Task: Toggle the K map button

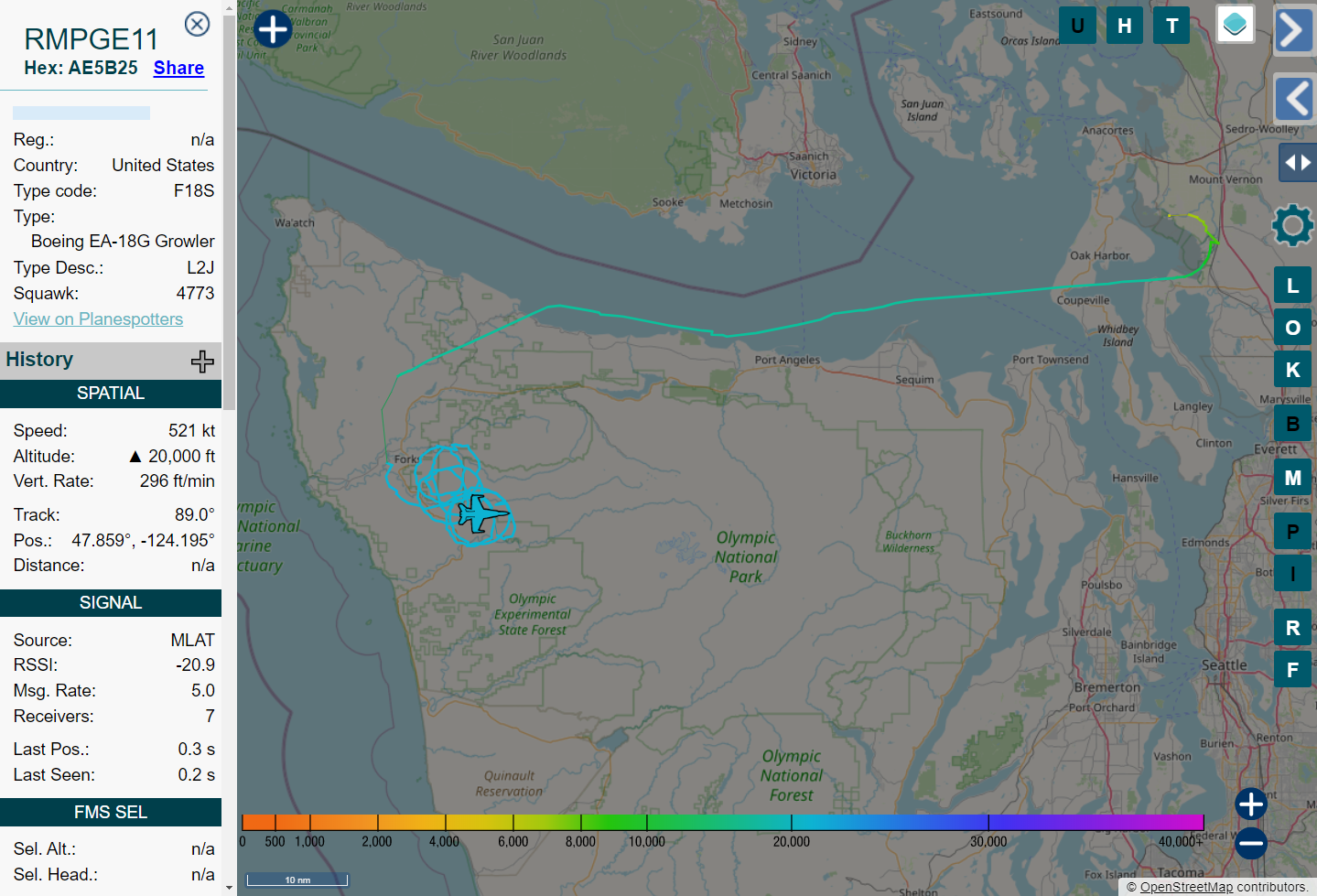Action: coord(1292,370)
